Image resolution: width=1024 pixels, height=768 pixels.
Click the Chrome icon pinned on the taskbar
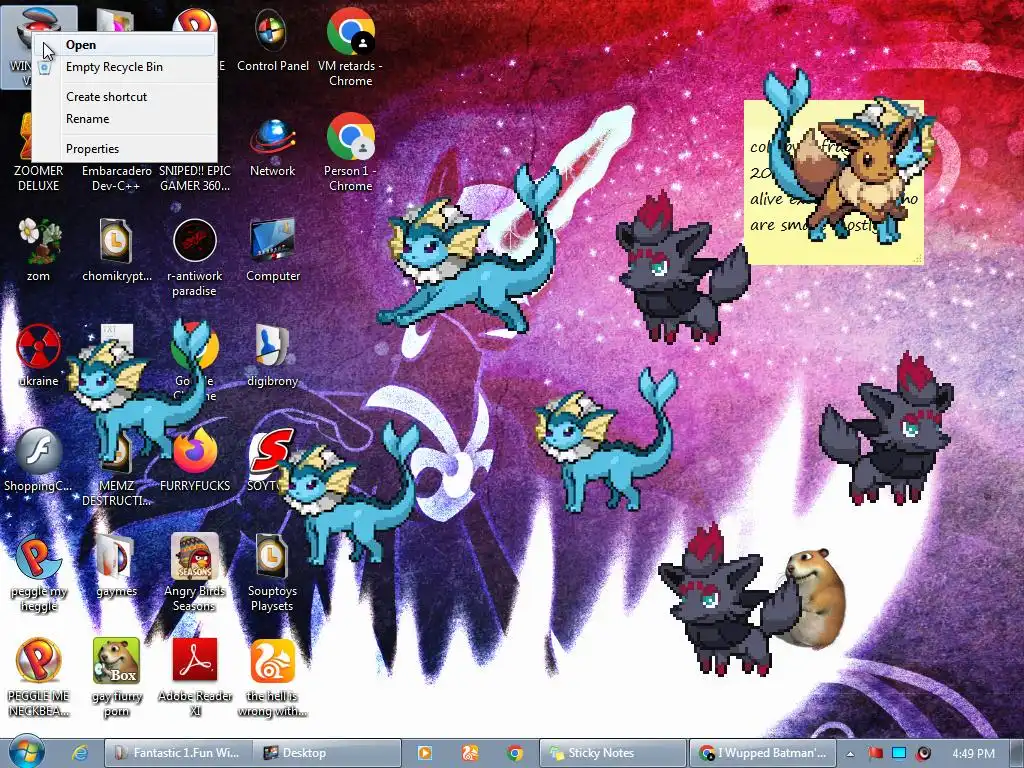(x=515, y=753)
